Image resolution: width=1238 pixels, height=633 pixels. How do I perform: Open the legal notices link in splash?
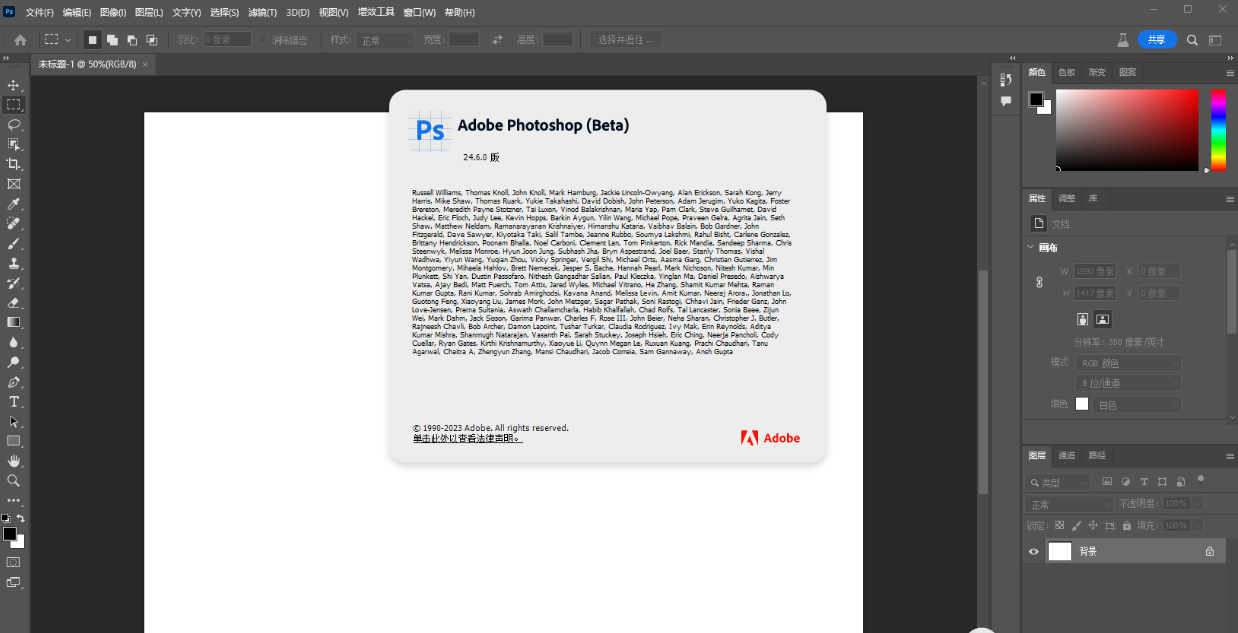(x=467, y=438)
